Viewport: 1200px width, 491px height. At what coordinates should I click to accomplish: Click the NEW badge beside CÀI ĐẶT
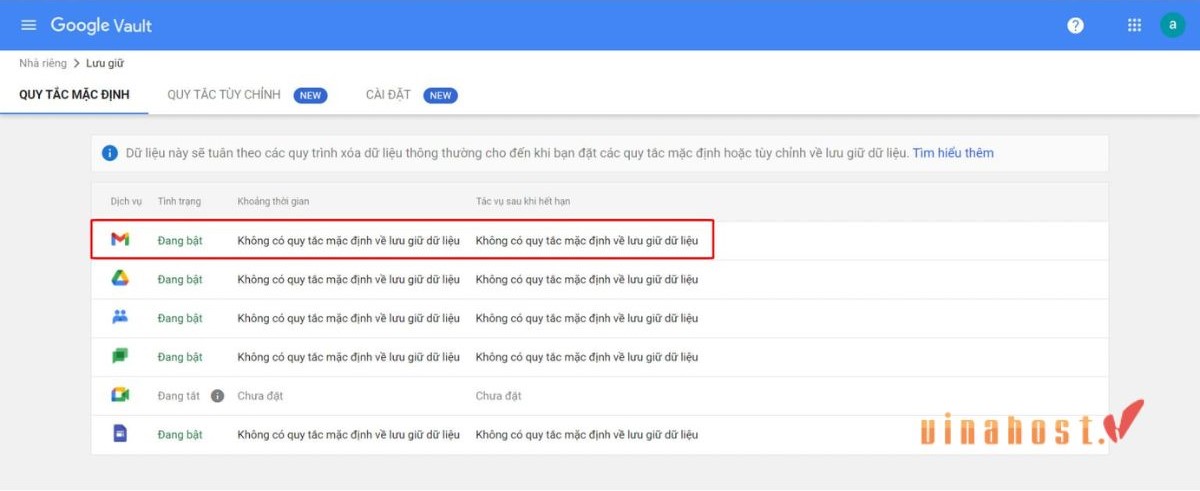coord(441,95)
